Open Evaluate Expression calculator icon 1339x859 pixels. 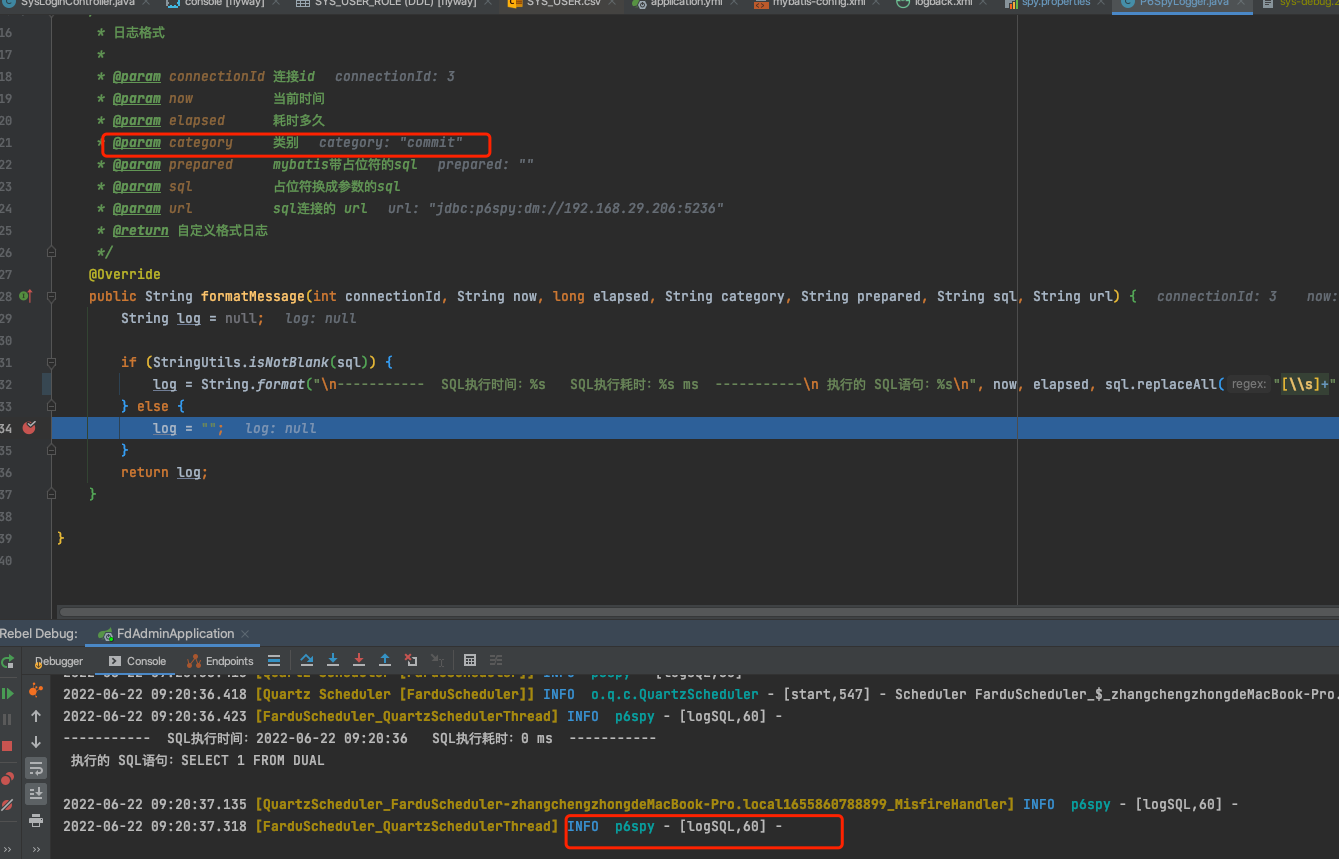click(x=470, y=661)
